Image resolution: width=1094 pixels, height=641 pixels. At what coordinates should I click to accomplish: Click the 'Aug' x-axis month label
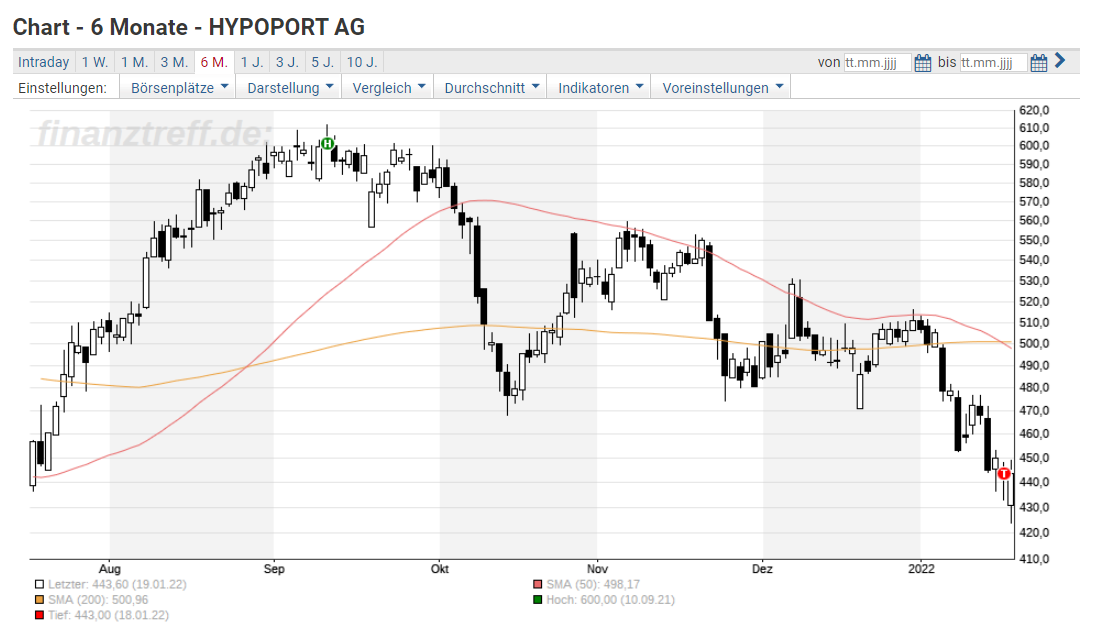tap(110, 569)
